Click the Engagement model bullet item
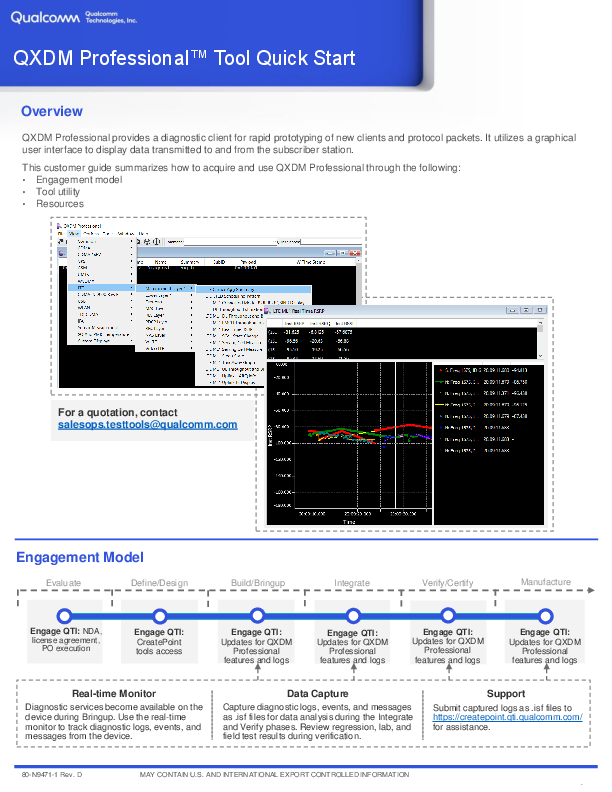 point(79,180)
